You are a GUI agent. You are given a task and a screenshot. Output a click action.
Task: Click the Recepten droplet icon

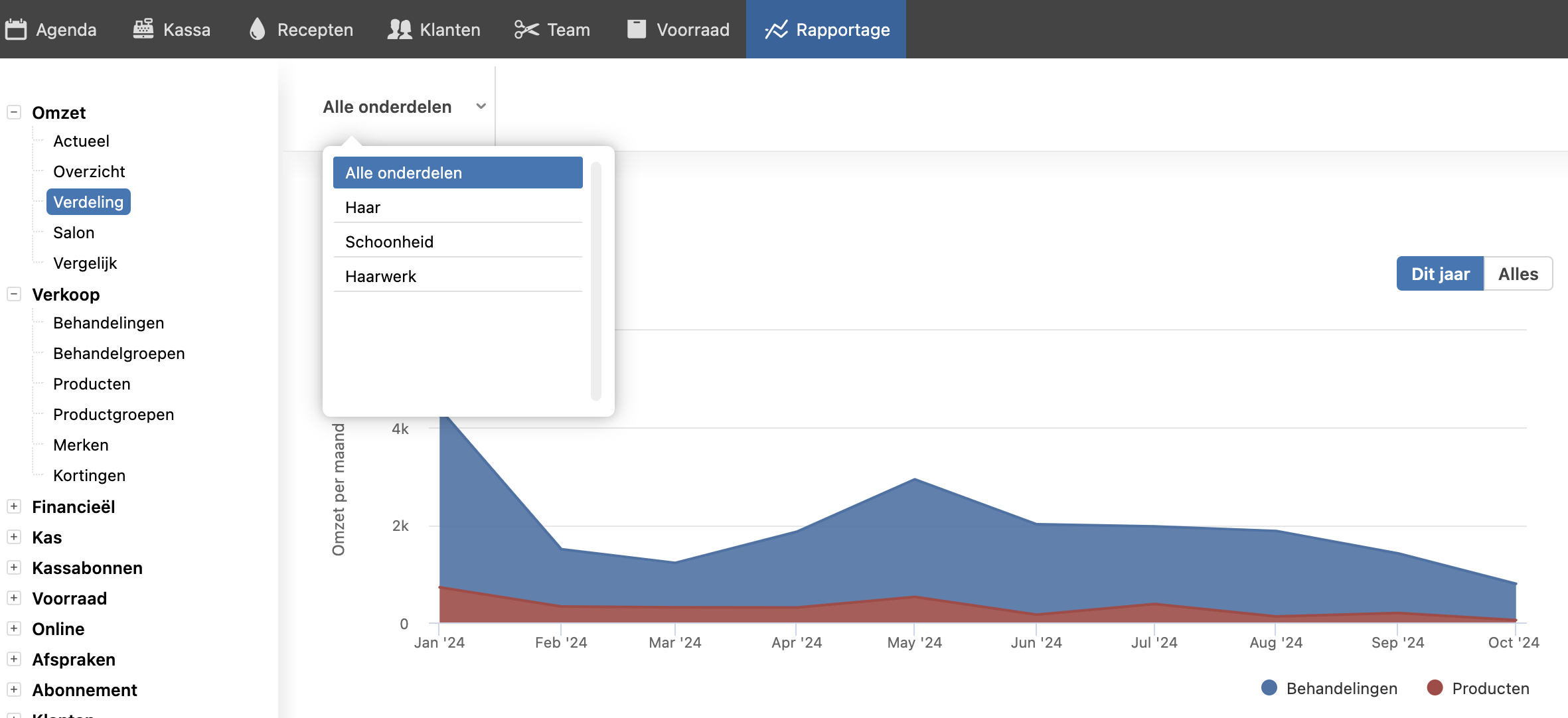[x=257, y=29]
